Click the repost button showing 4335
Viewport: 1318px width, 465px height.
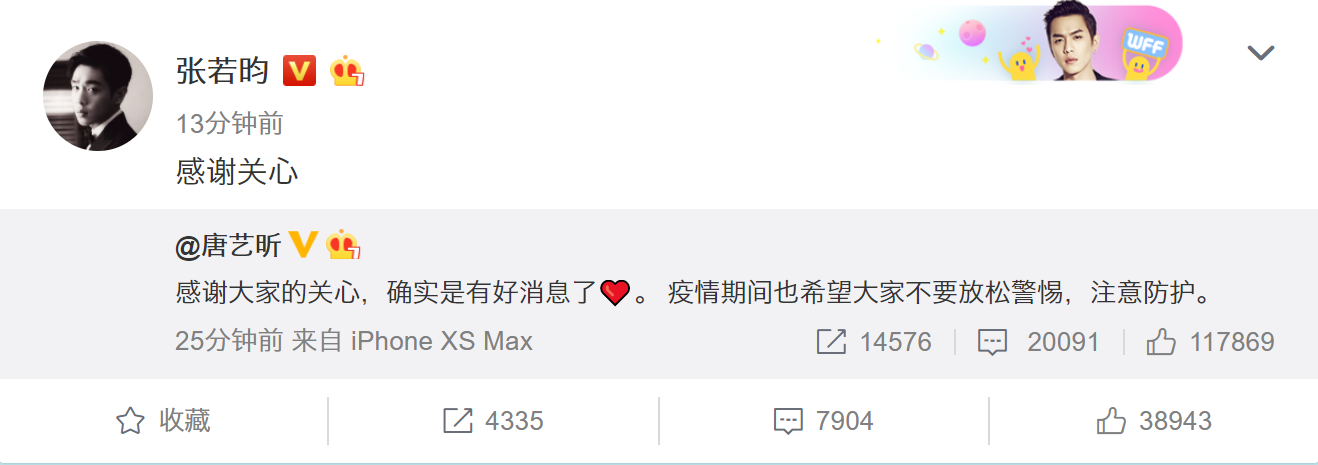click(493, 421)
